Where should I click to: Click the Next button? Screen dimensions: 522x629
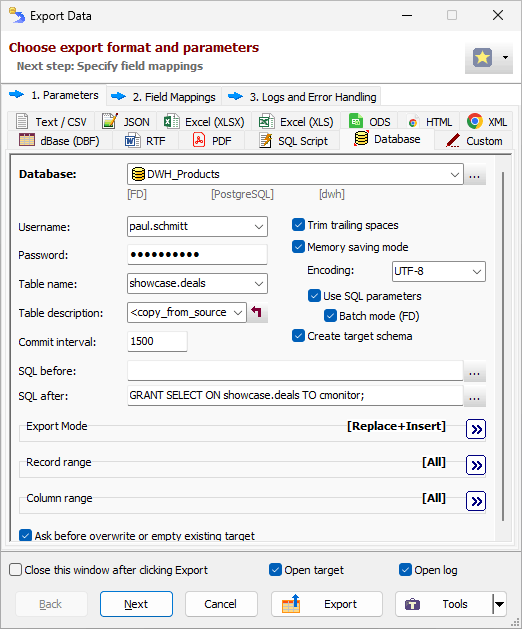click(x=136, y=604)
